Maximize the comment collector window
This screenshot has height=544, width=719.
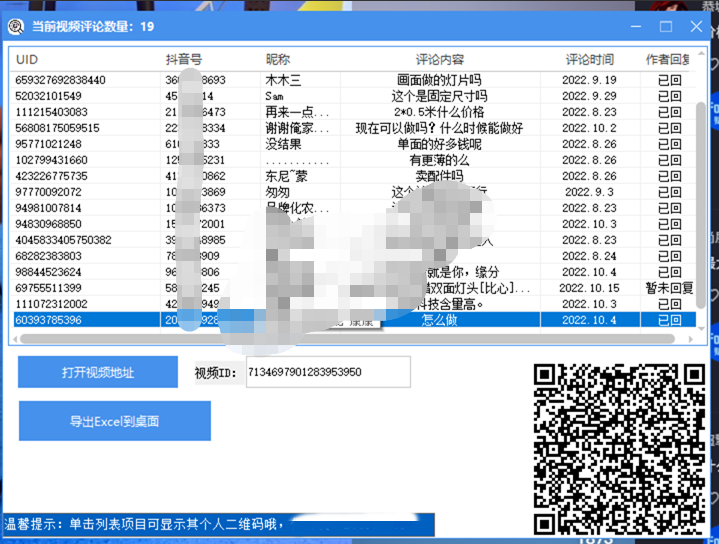click(x=666, y=26)
